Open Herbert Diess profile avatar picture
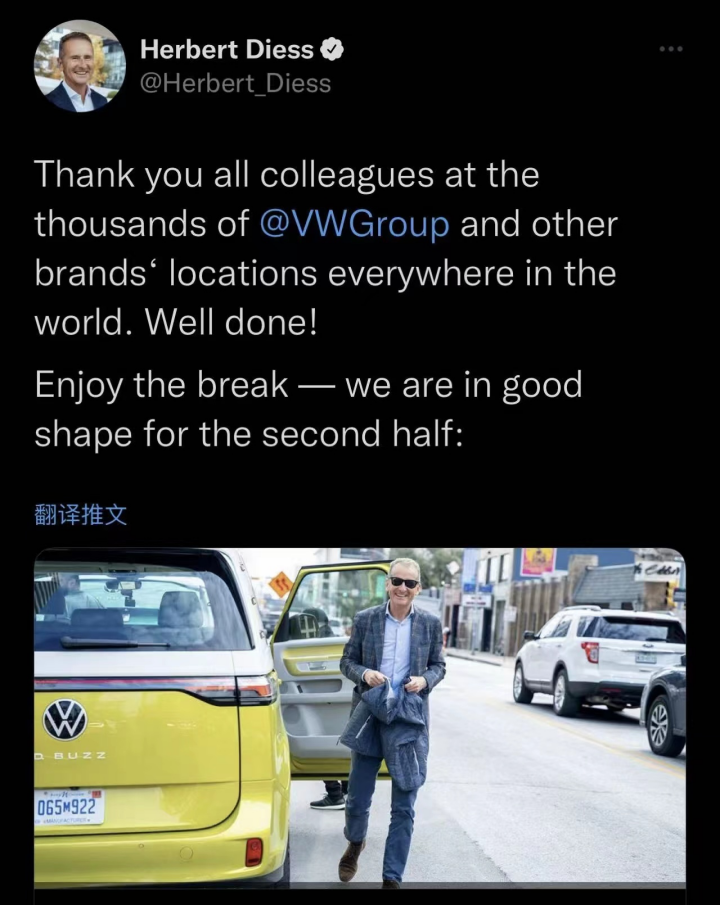720x905 pixels. pyautogui.click(x=80, y=66)
